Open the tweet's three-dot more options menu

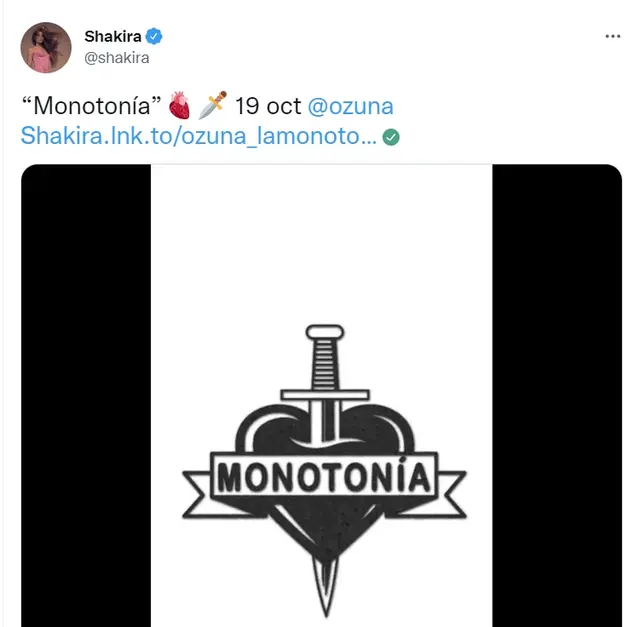coord(613,37)
